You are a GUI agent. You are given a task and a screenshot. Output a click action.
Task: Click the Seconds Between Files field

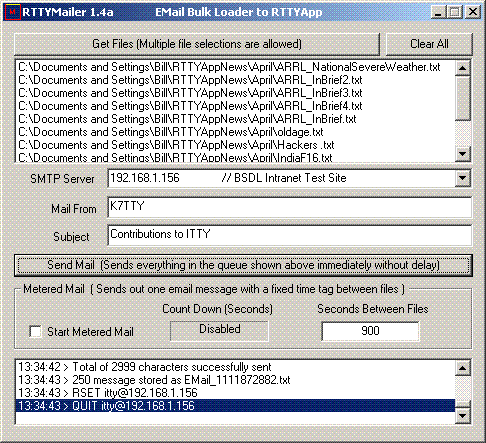[370, 331]
